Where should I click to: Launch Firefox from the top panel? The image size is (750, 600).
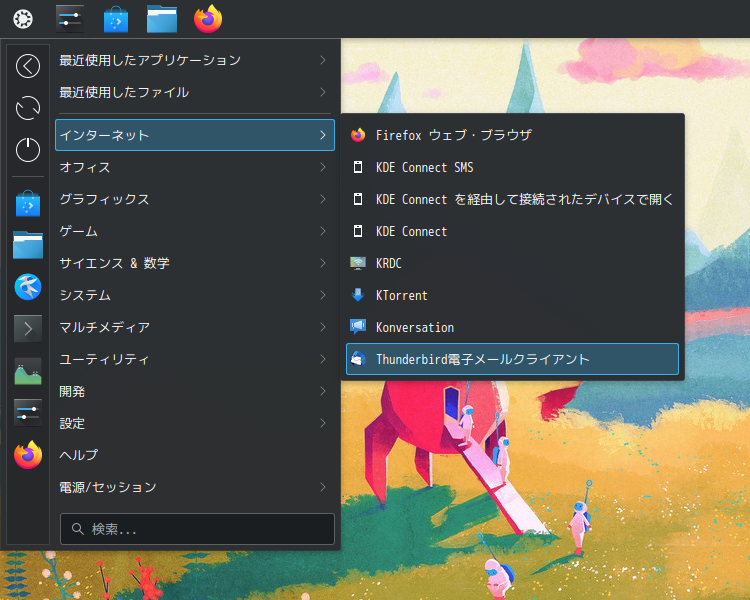coord(208,19)
